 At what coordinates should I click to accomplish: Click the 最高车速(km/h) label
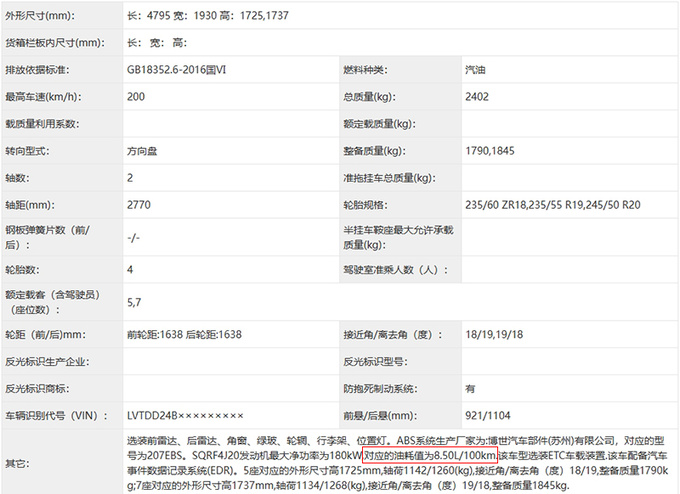[43, 97]
